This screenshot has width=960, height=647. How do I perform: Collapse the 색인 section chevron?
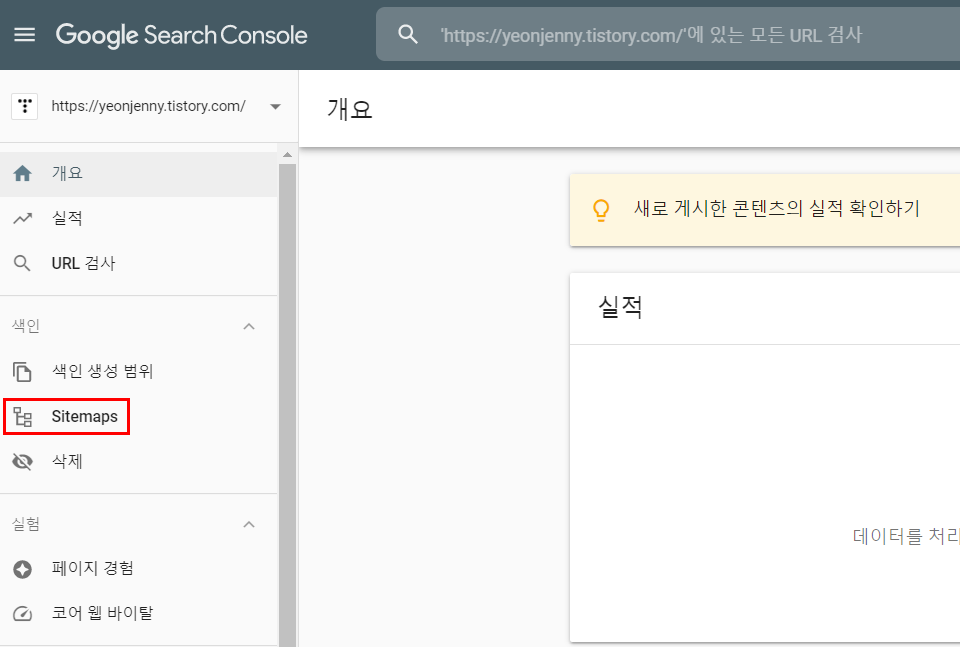click(x=249, y=326)
